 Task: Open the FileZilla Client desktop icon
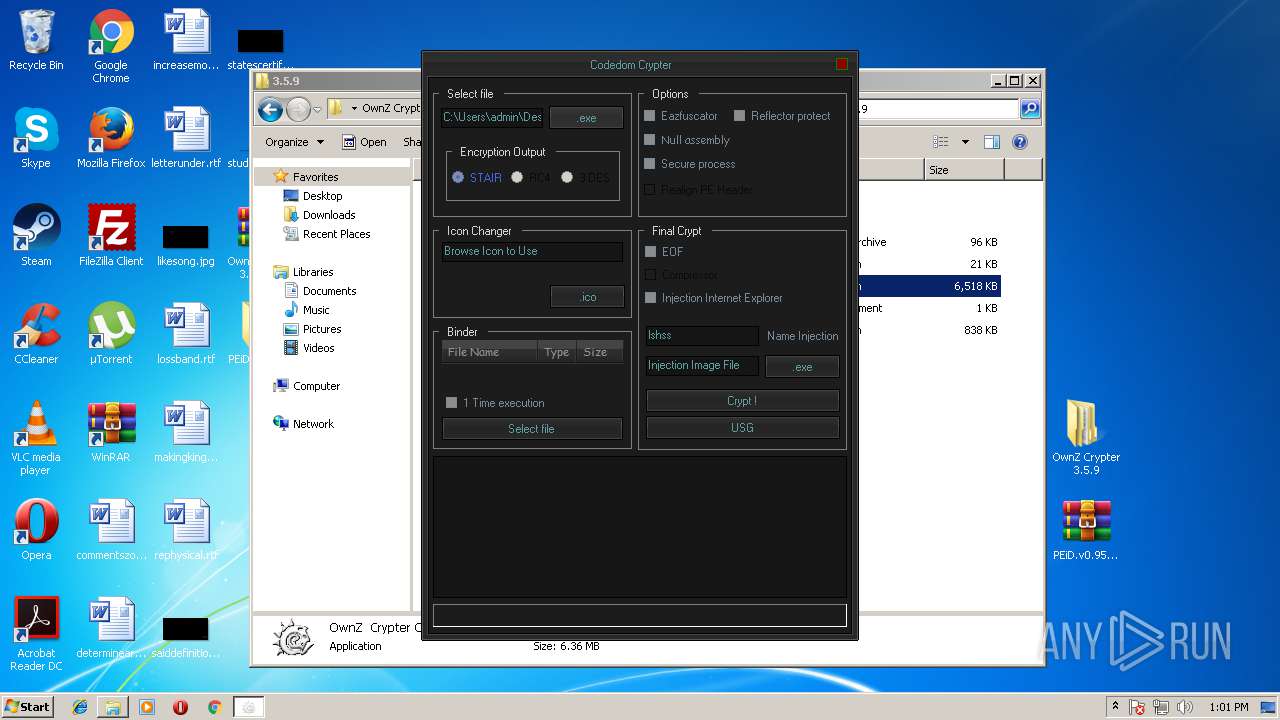111,236
